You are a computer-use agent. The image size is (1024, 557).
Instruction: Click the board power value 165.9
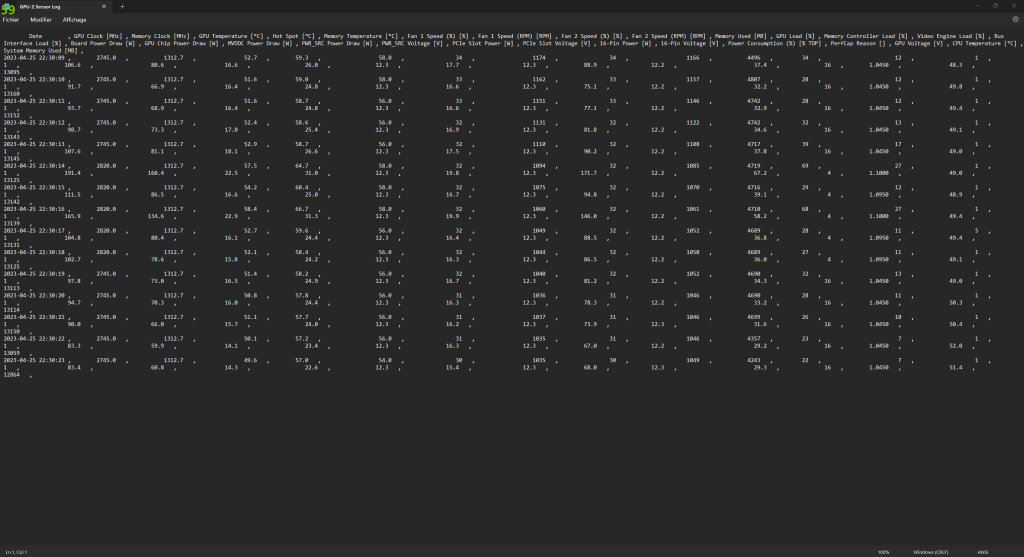[x=72, y=216]
